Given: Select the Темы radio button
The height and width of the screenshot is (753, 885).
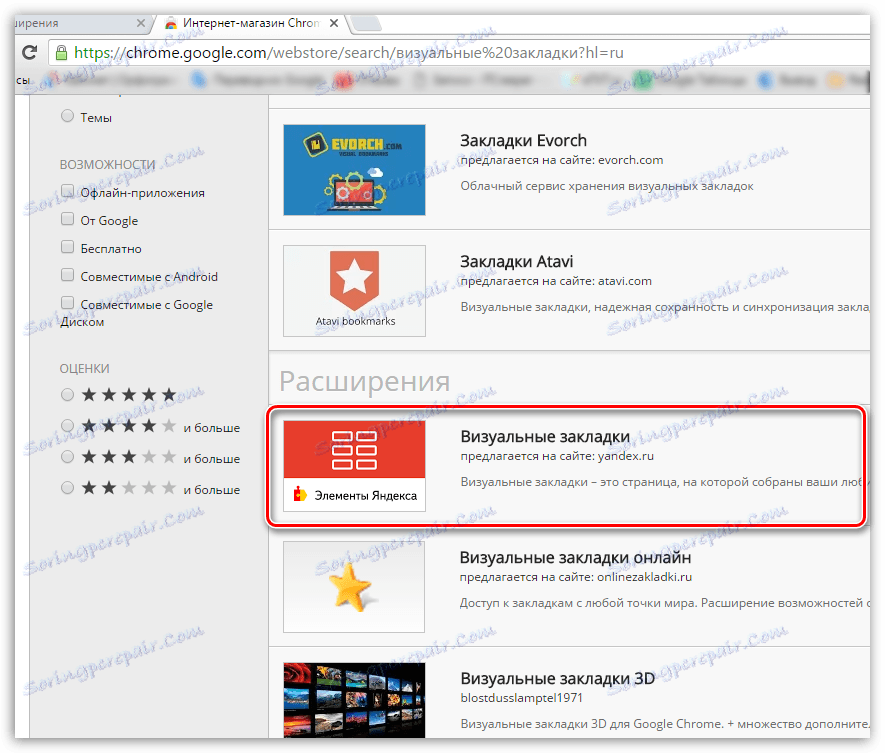Looking at the screenshot, I should [x=67, y=116].
